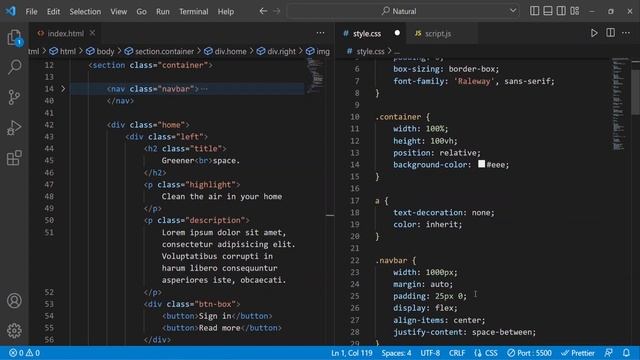Open the Selection menu
The height and width of the screenshot is (360, 640).
click(85, 11)
